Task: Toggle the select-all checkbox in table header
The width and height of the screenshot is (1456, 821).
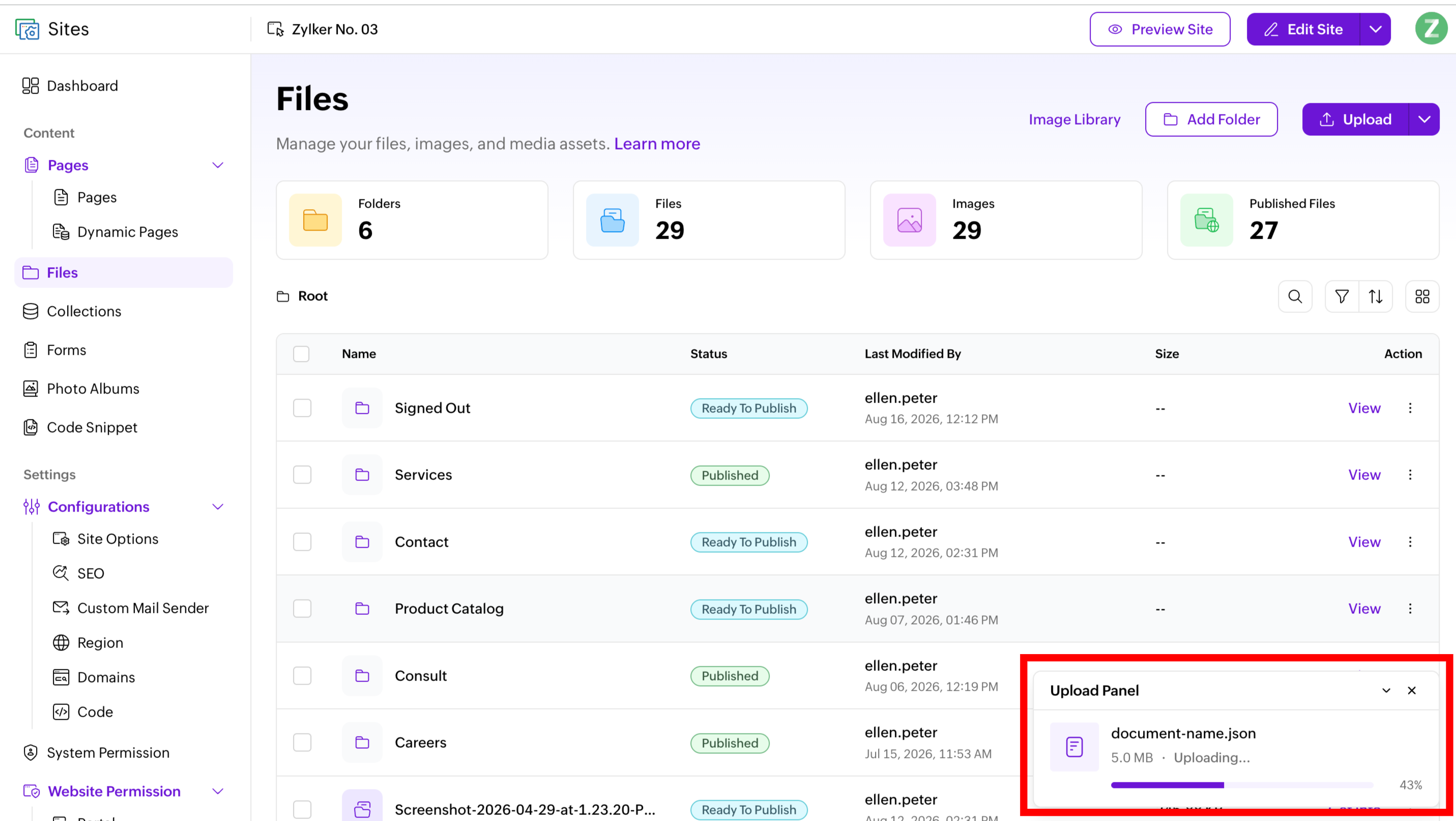Action: pos(301,354)
